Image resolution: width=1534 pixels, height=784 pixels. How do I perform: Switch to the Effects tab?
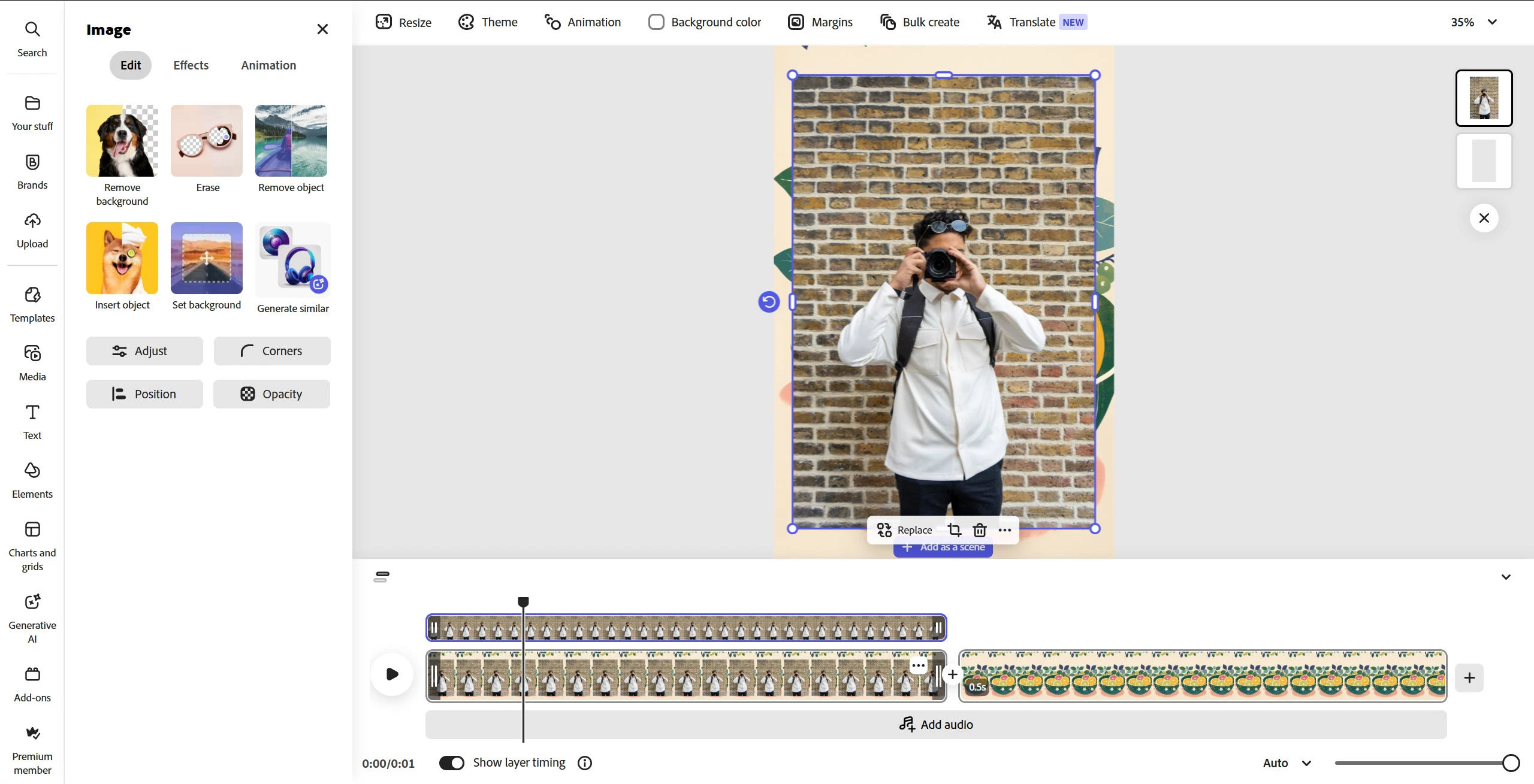point(191,65)
